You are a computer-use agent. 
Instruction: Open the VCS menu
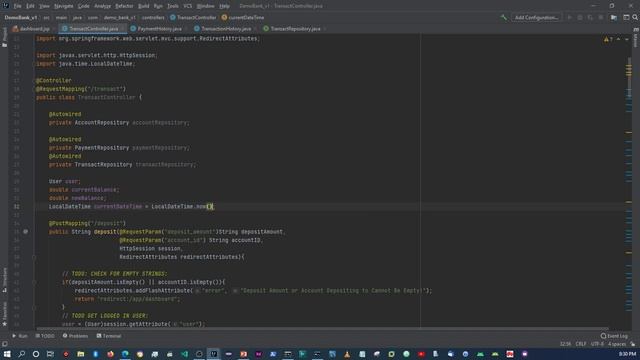tap(188, 6)
